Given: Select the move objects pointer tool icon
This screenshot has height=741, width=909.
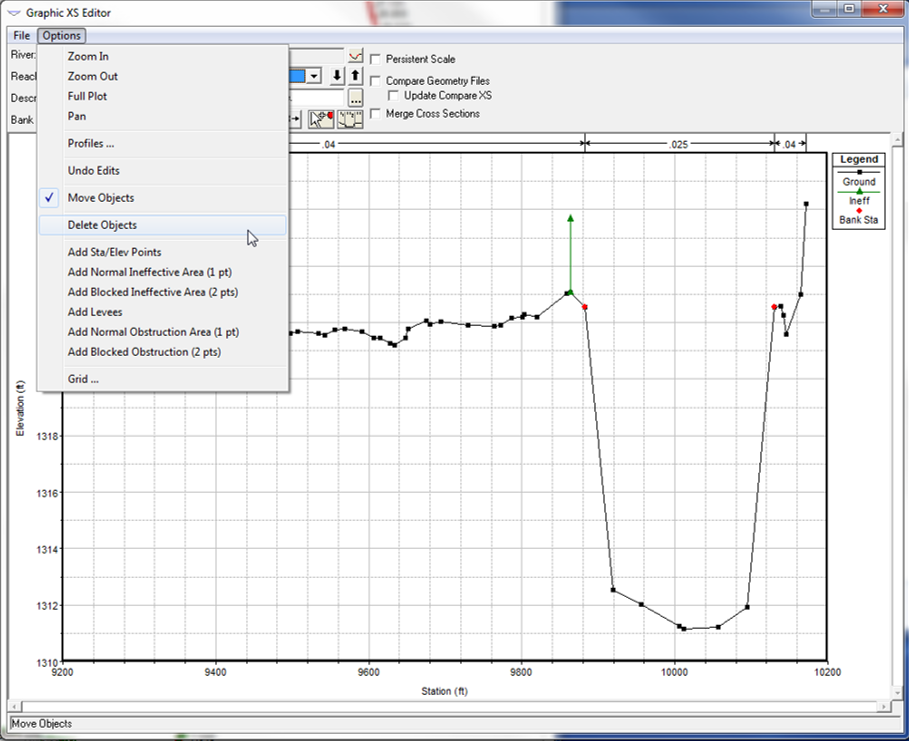Looking at the screenshot, I should point(321,119).
